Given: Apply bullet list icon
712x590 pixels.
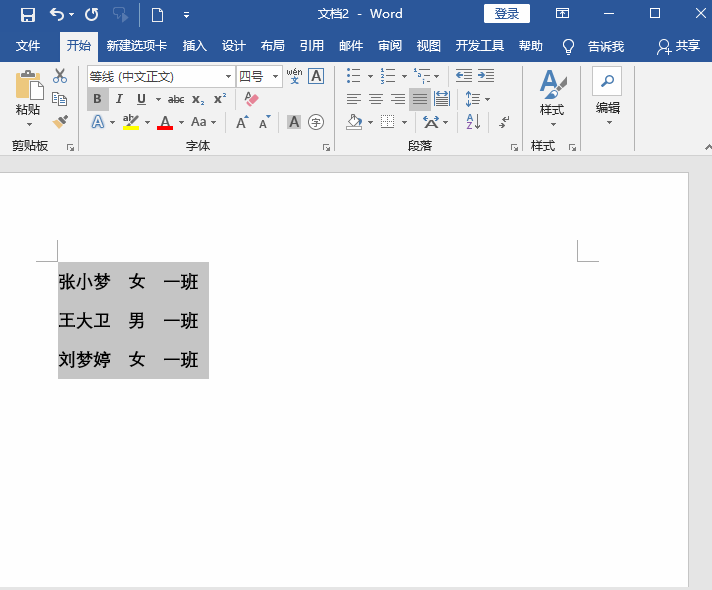Looking at the screenshot, I should 353,76.
